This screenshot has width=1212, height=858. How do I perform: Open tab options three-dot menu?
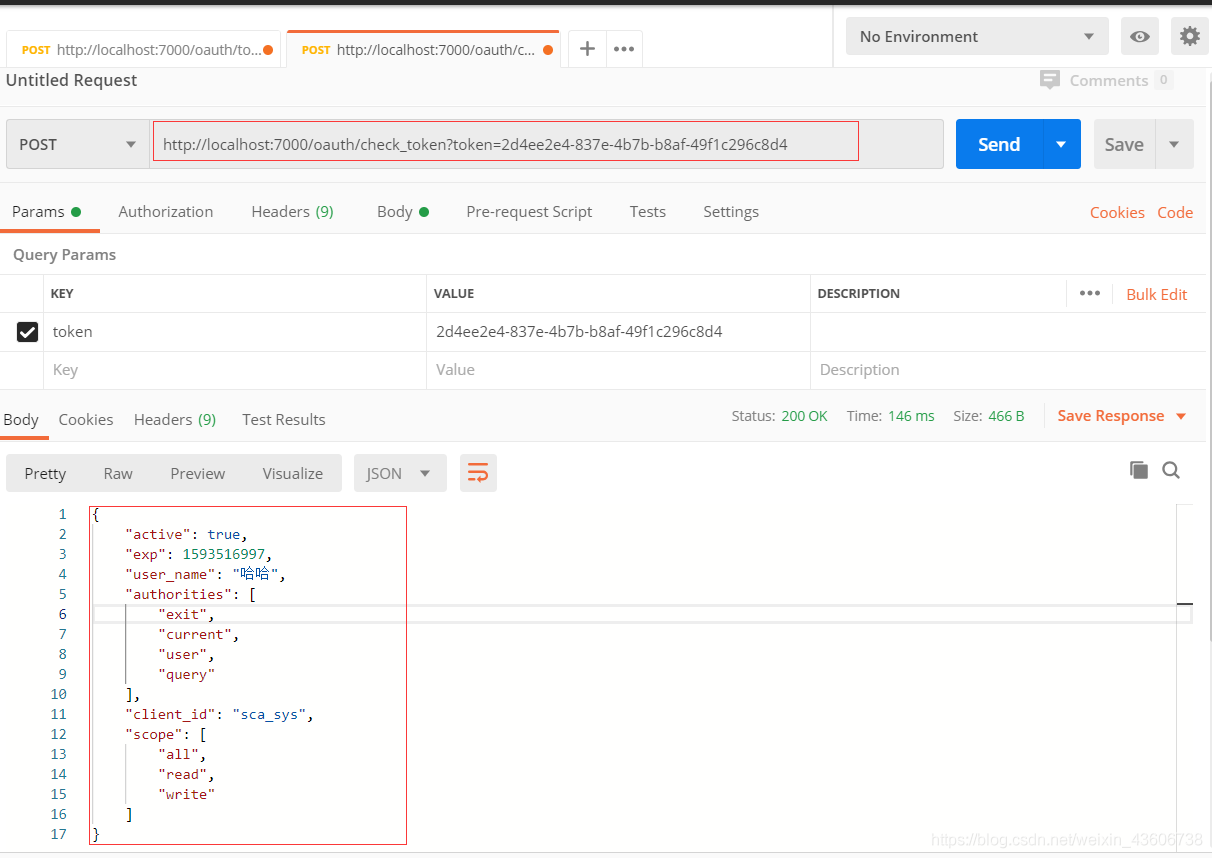click(x=624, y=49)
